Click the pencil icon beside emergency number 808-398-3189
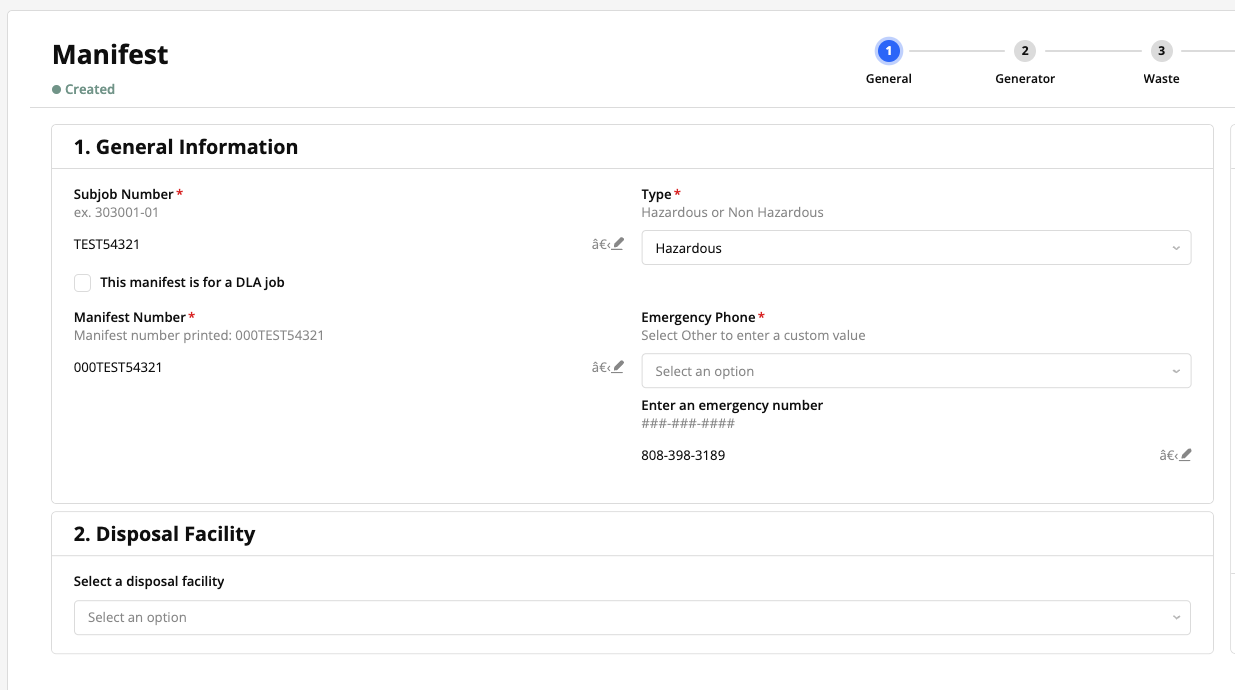The height and width of the screenshot is (690, 1235). click(1186, 455)
